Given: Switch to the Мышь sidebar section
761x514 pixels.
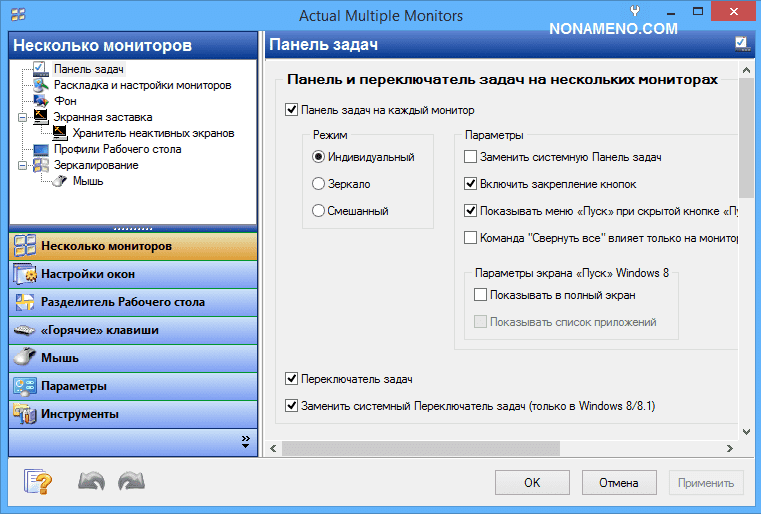Looking at the screenshot, I should pyautogui.click(x=60, y=358).
